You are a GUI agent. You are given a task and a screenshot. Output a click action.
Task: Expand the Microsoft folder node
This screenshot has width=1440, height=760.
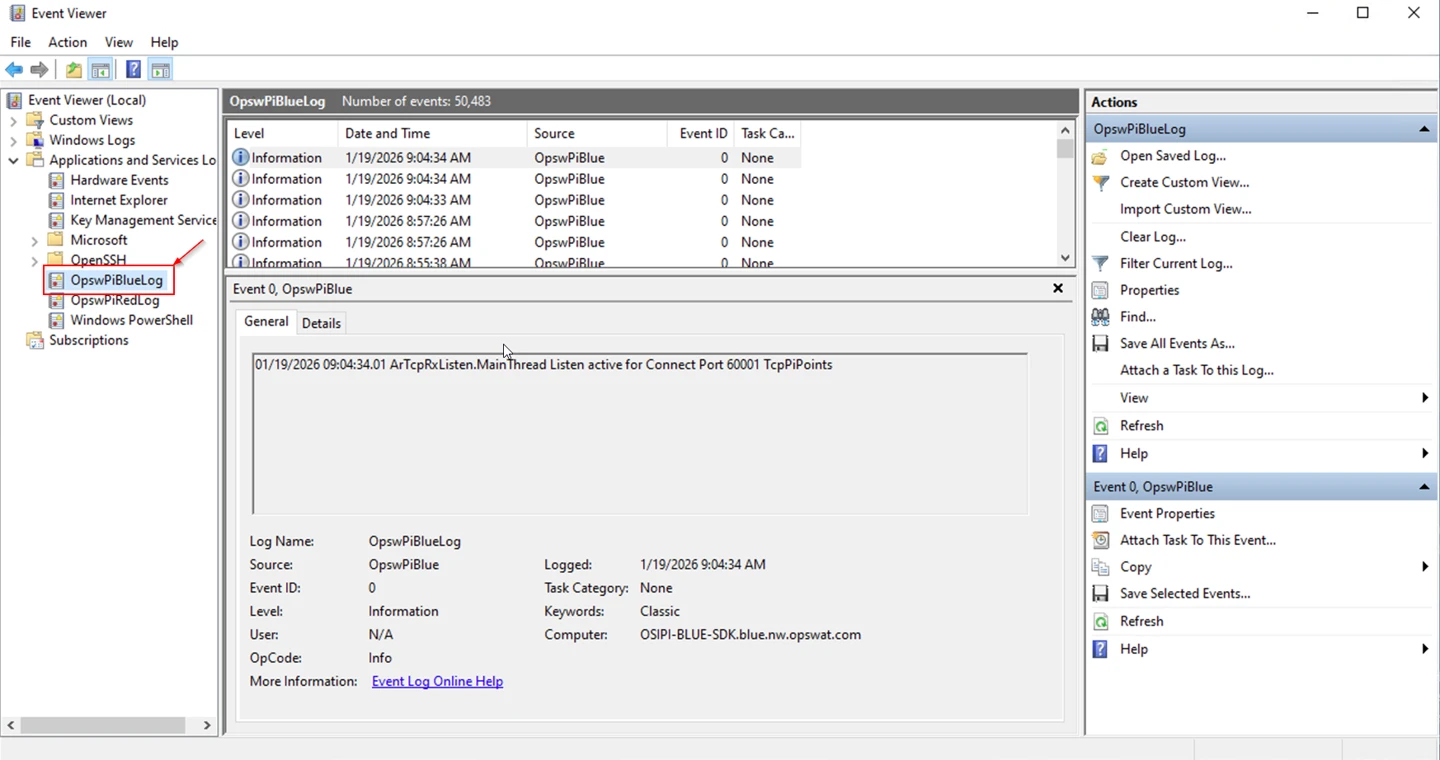click(35, 241)
